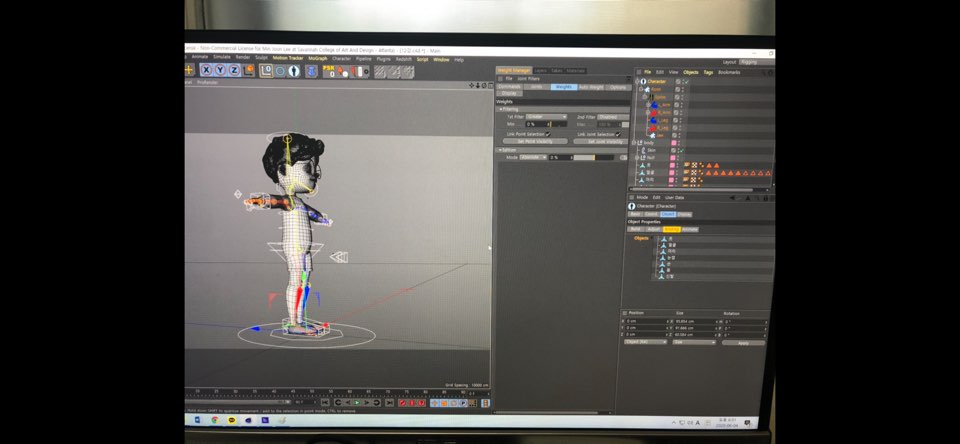Open 1st Filter dropdown
This screenshot has width=960, height=444.
(x=547, y=117)
